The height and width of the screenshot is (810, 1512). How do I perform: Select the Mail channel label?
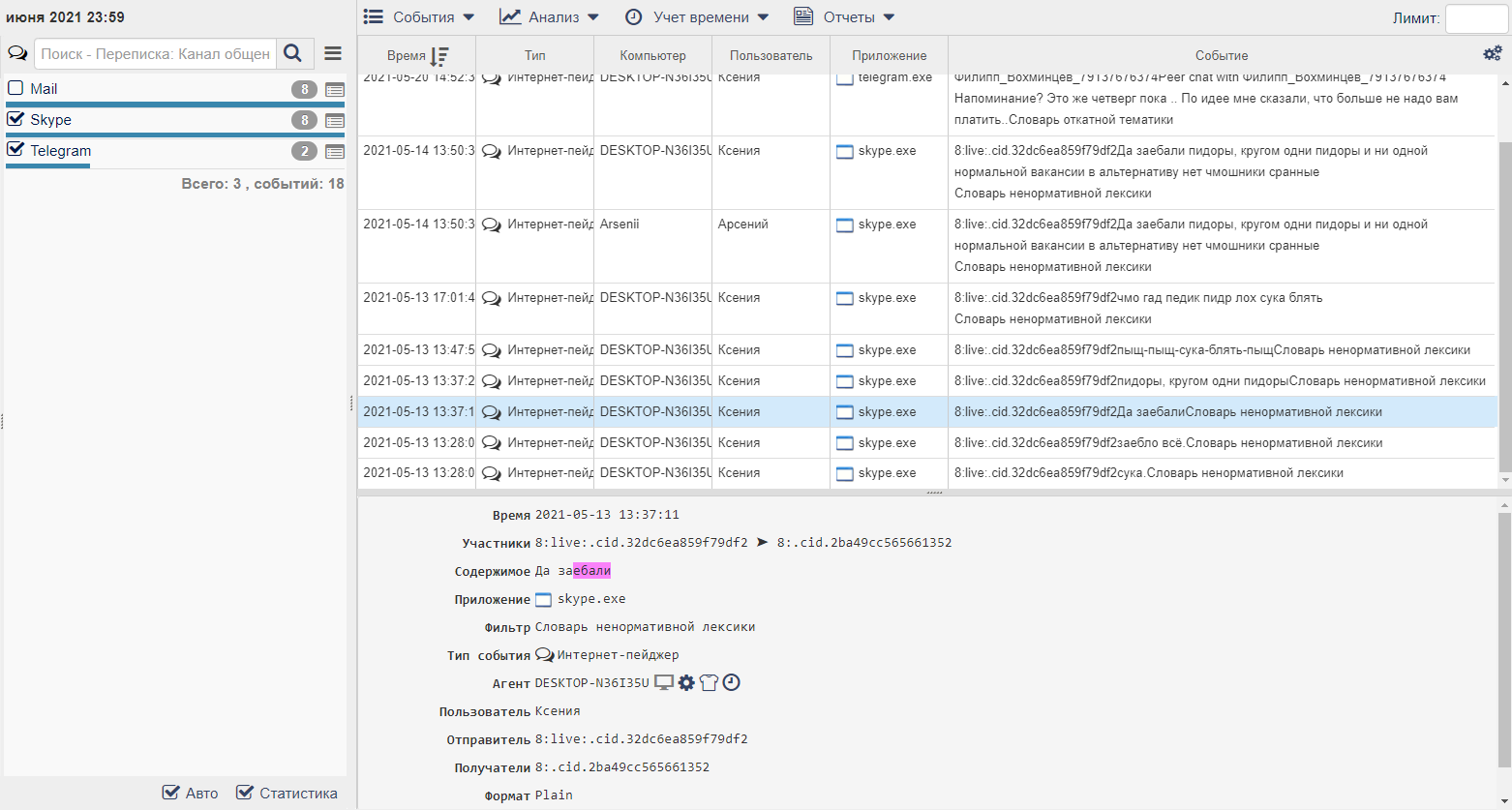pos(44,89)
